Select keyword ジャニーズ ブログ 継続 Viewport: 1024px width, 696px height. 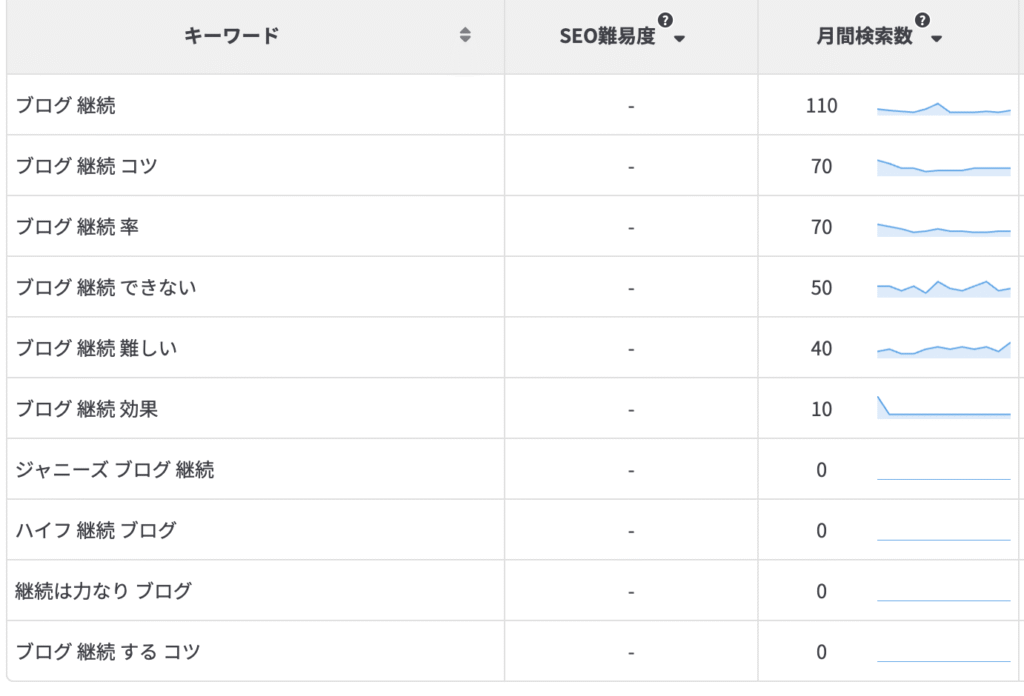[114, 469]
